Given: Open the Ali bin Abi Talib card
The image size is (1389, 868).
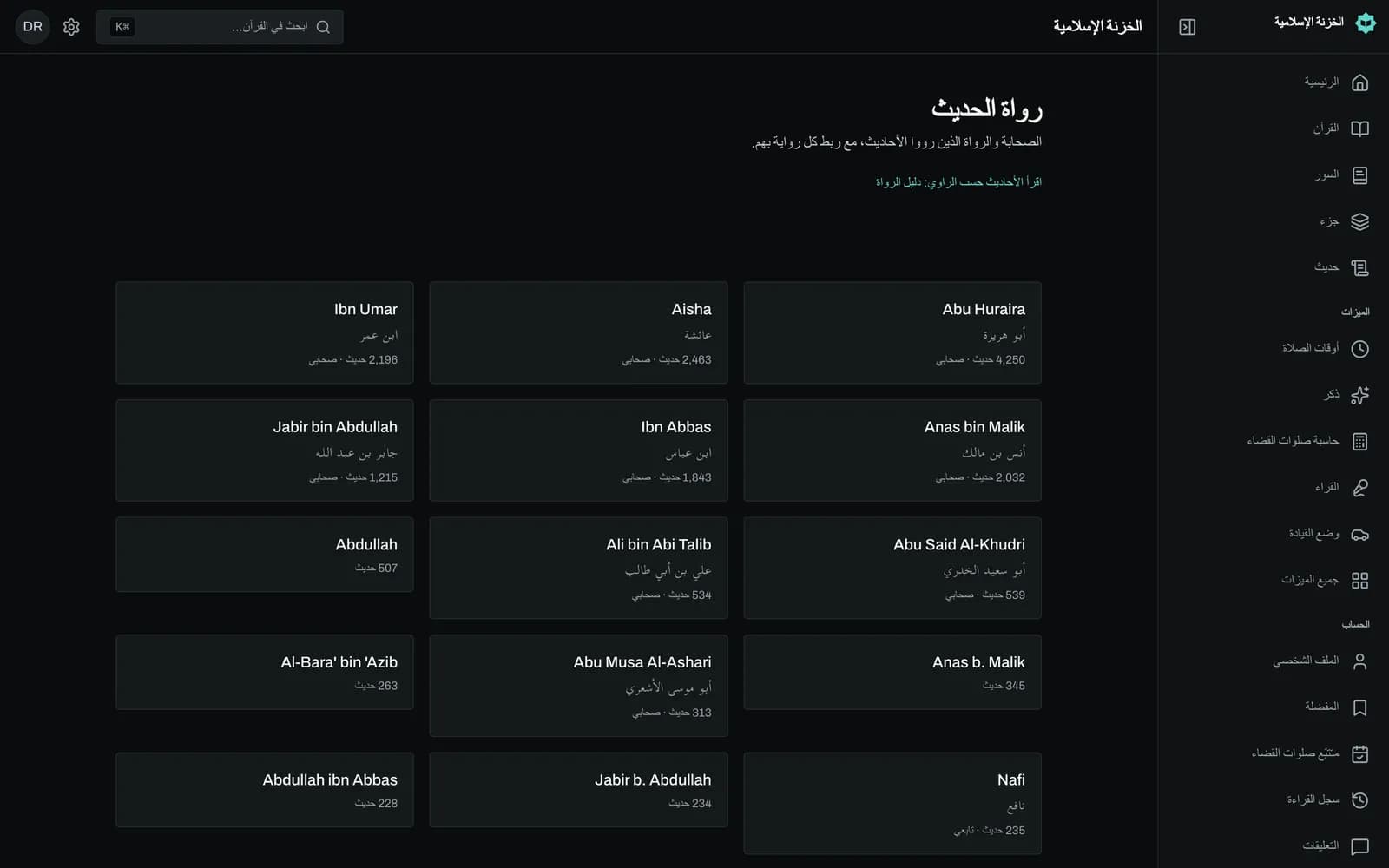Looking at the screenshot, I should (578, 568).
